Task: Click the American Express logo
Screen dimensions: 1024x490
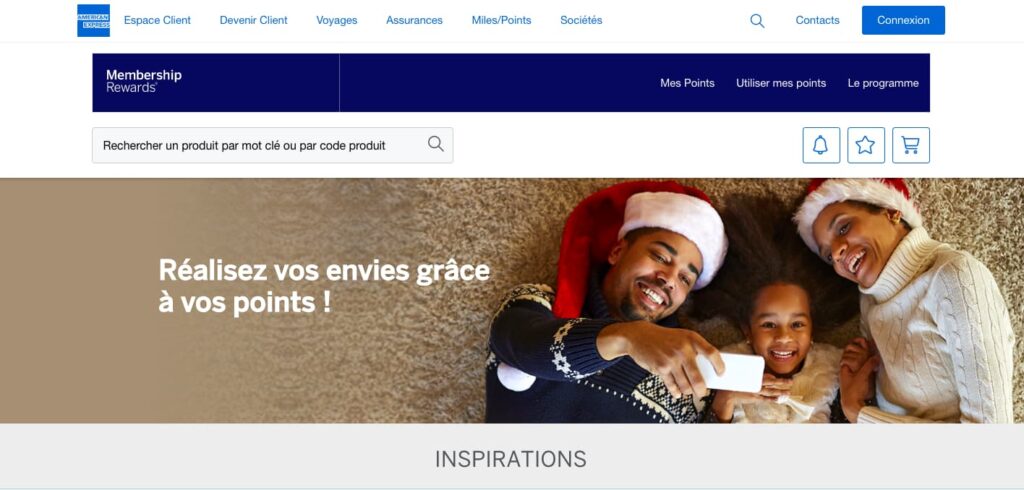Action: pyautogui.click(x=93, y=20)
